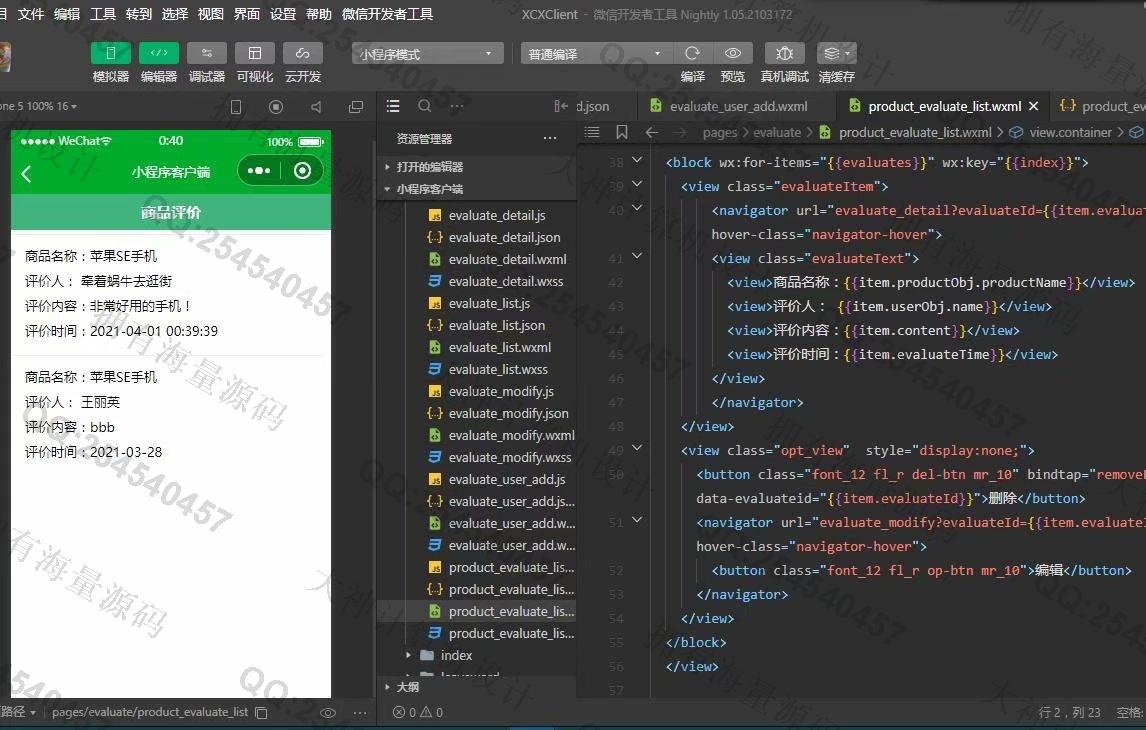Click the editor navigate forward arrow
This screenshot has height=730, width=1146.
click(680, 132)
